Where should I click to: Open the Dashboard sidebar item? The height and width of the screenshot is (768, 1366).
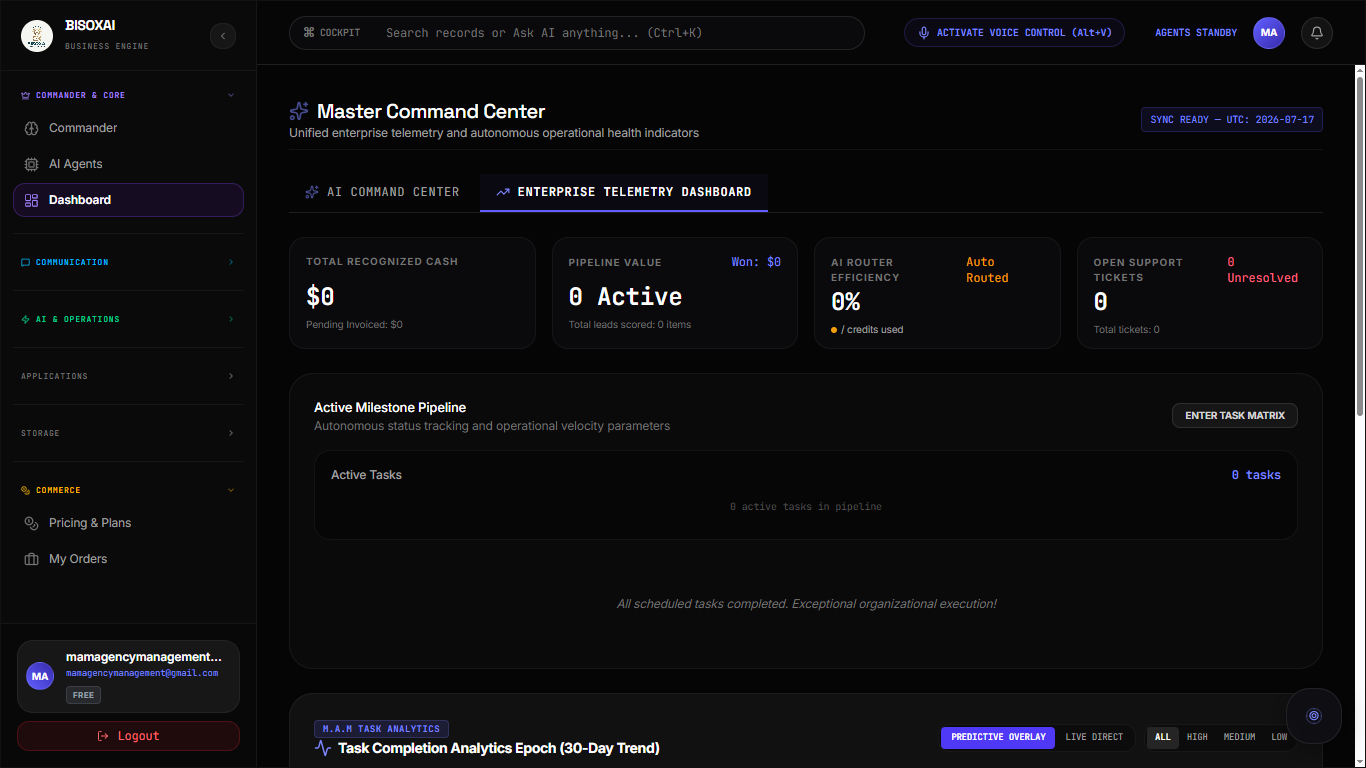coord(128,200)
